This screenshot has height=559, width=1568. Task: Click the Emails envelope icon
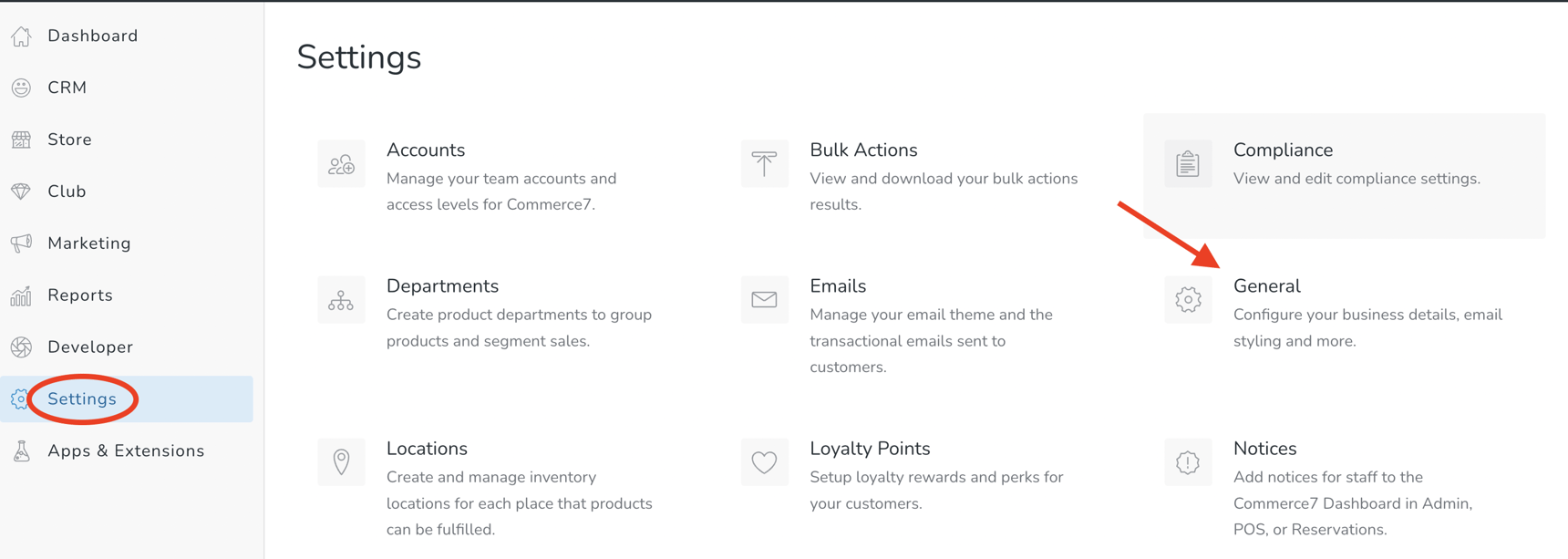[x=764, y=300]
